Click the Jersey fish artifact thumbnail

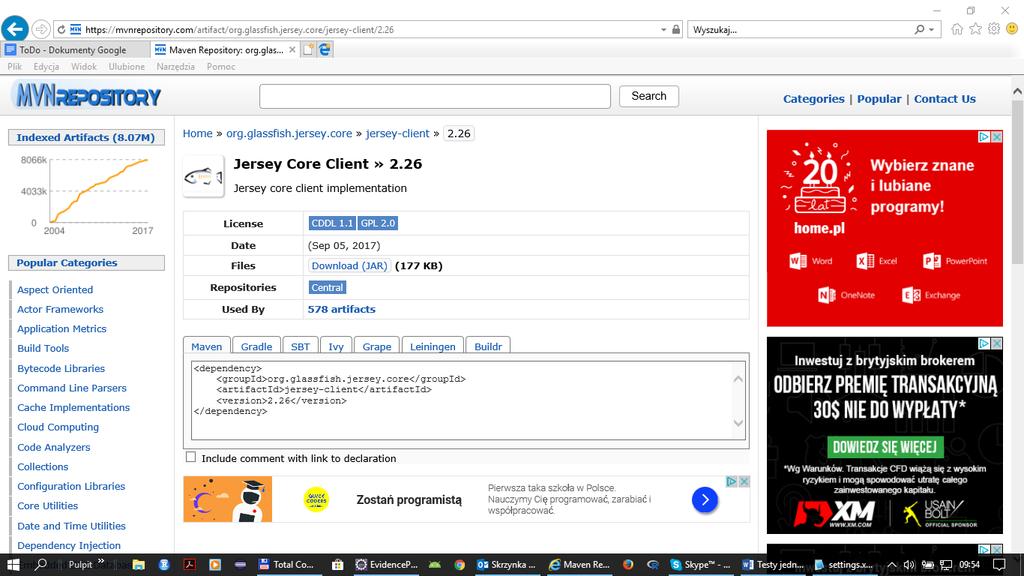point(203,176)
